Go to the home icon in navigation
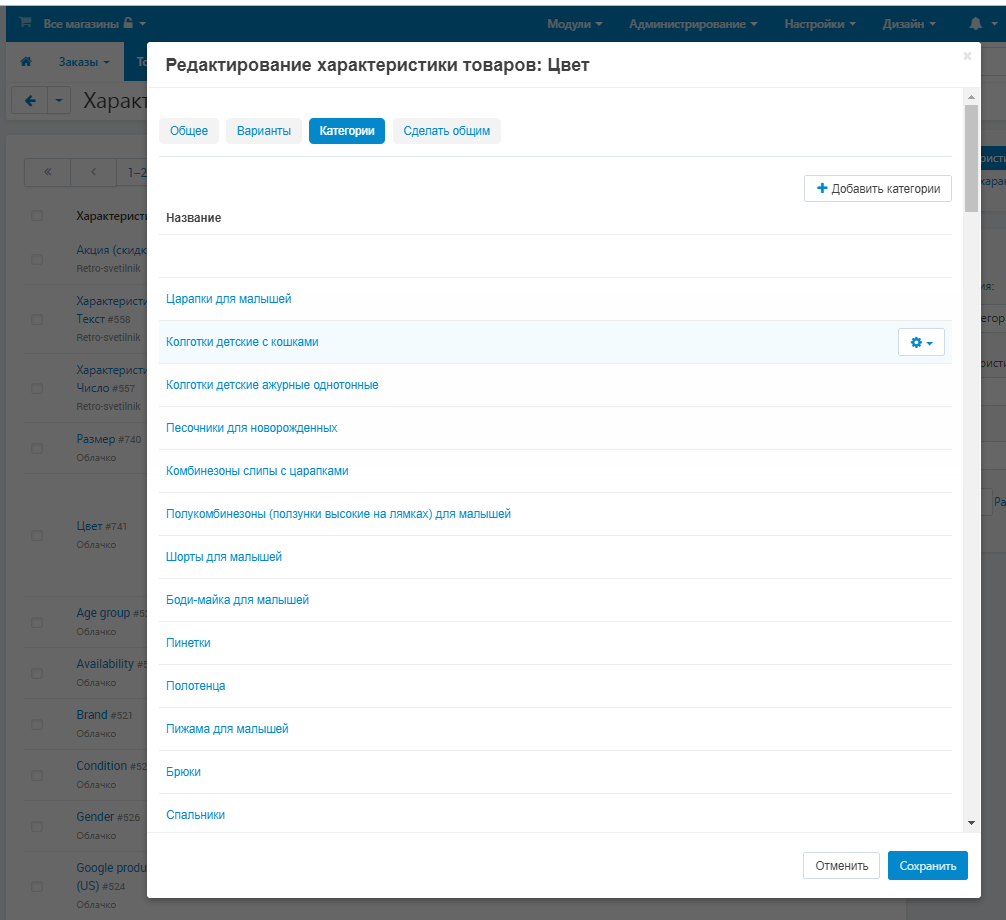Image resolution: width=1006 pixels, height=920 pixels. [x=26, y=62]
